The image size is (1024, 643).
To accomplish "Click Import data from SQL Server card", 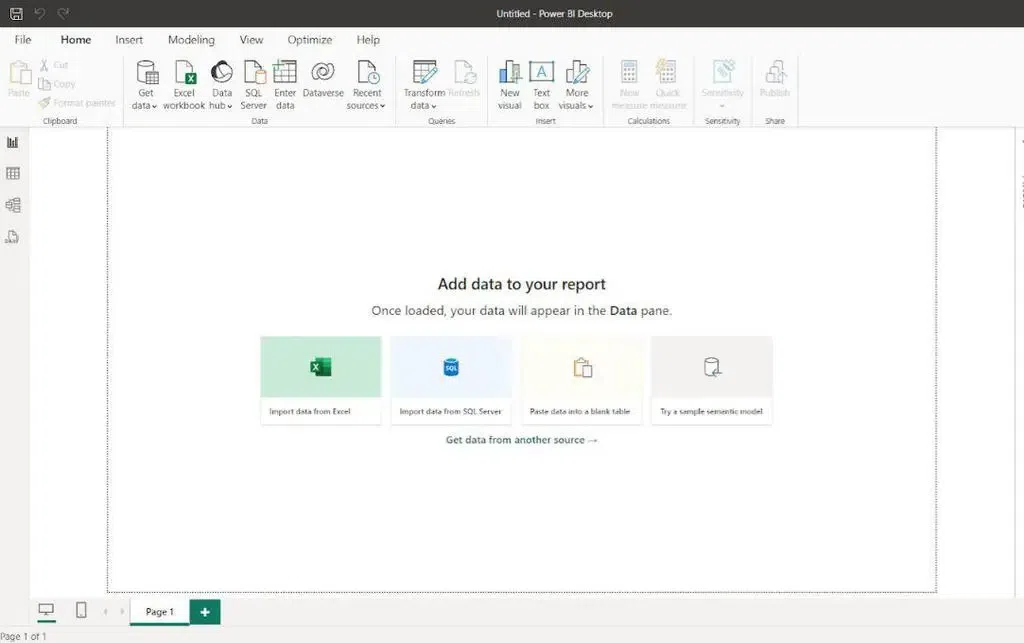I will click(x=451, y=380).
